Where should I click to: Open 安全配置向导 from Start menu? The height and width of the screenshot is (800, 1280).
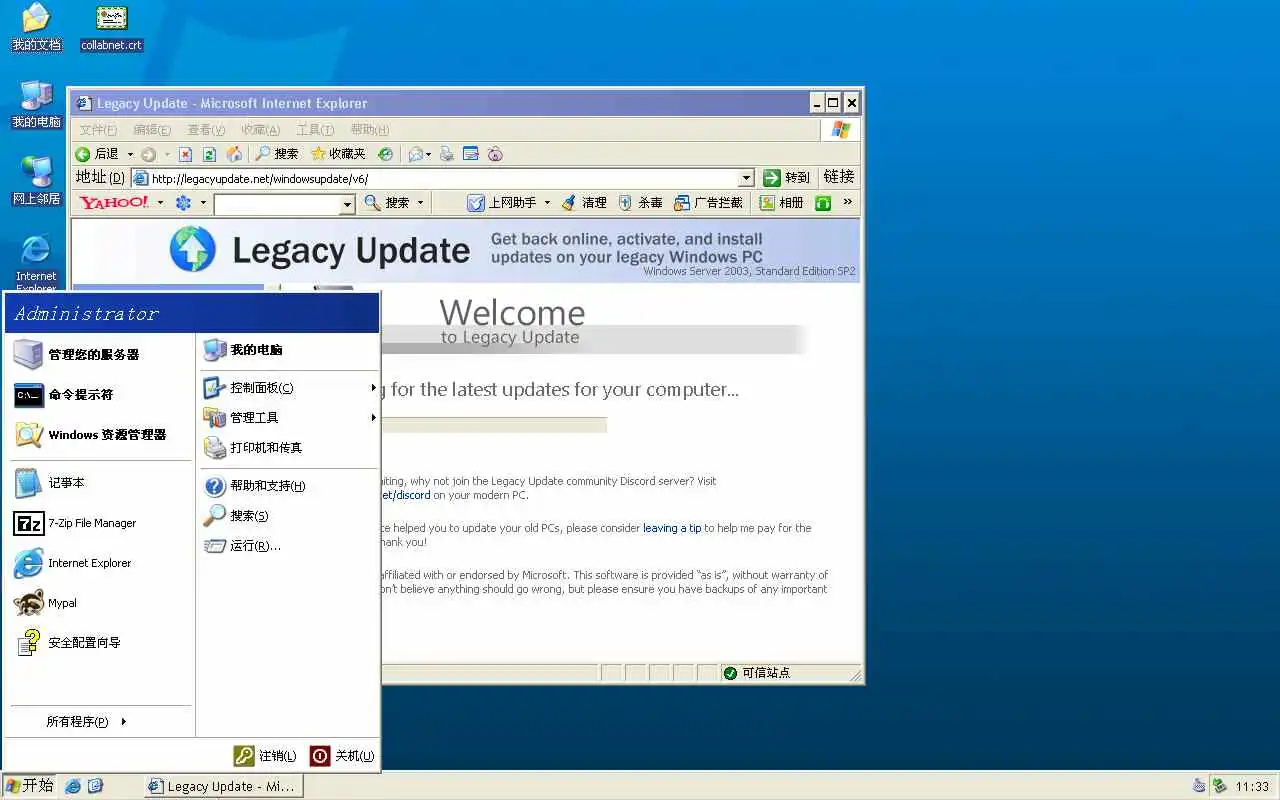pyautogui.click(x=99, y=643)
